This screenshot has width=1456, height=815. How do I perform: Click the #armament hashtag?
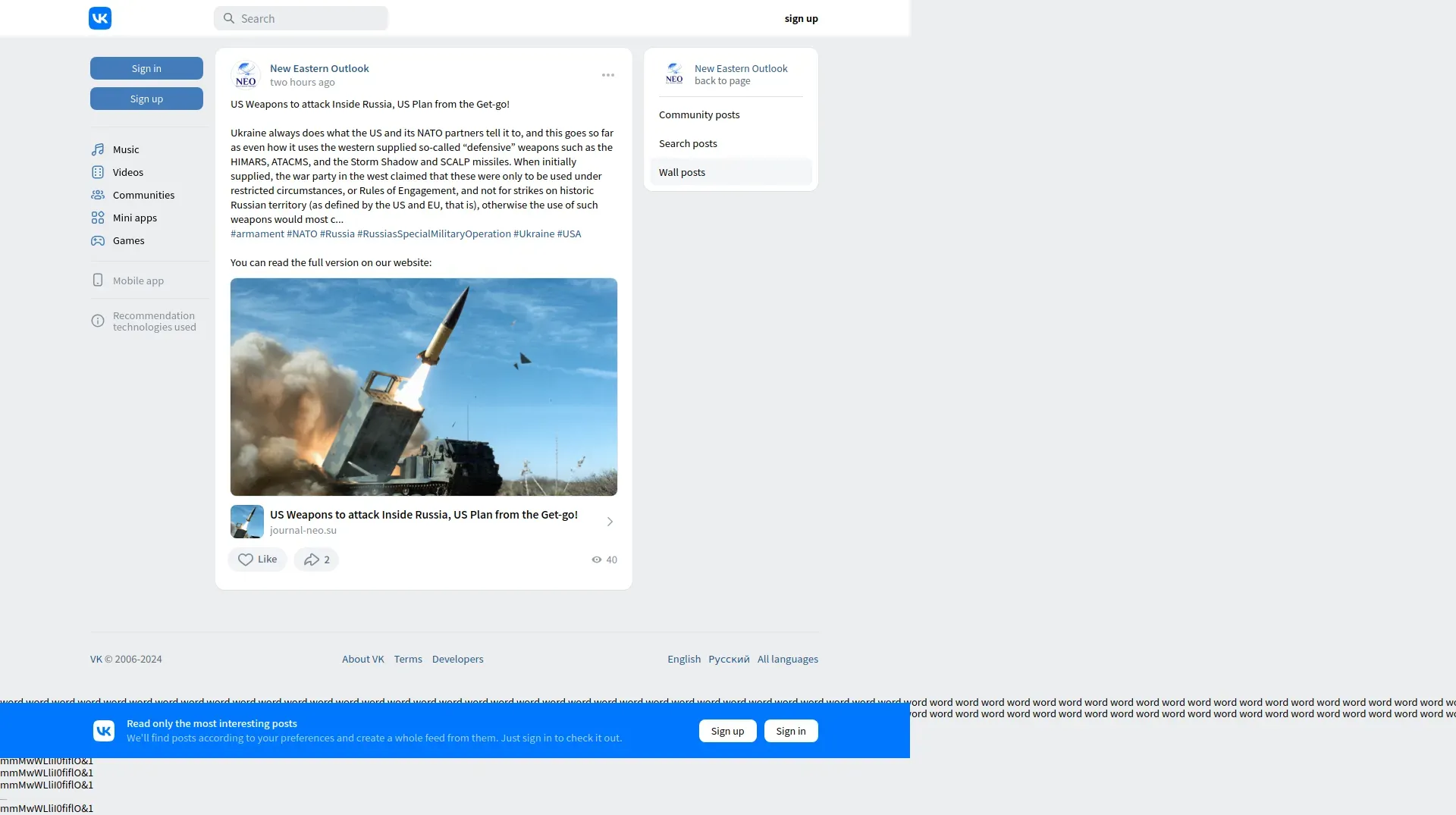coord(257,234)
